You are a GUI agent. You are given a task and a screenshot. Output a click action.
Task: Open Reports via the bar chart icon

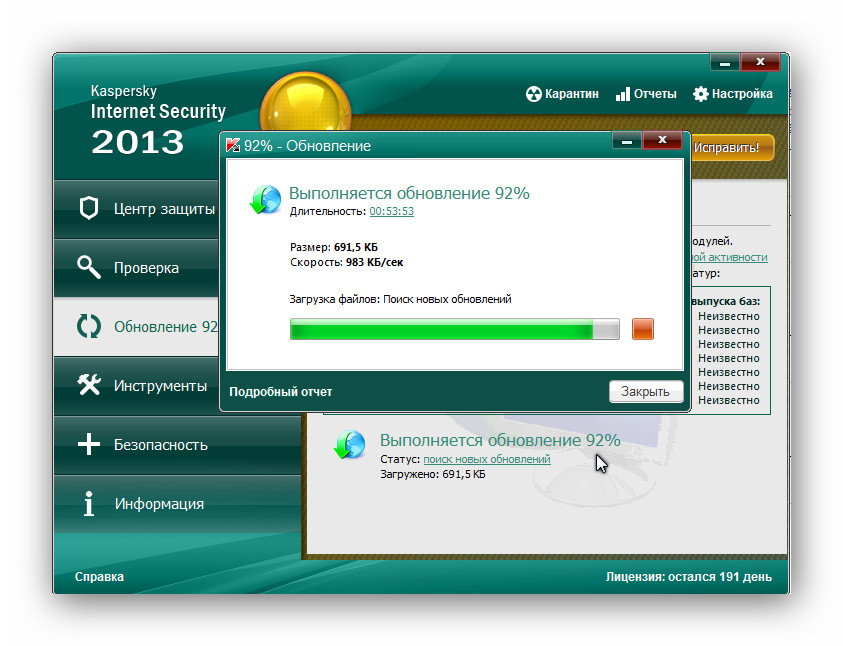coord(622,94)
